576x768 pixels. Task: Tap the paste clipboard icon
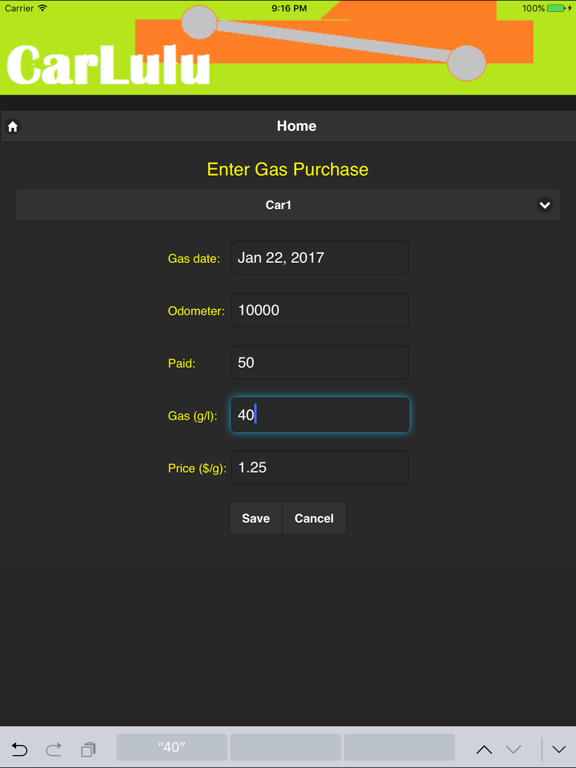coord(88,749)
